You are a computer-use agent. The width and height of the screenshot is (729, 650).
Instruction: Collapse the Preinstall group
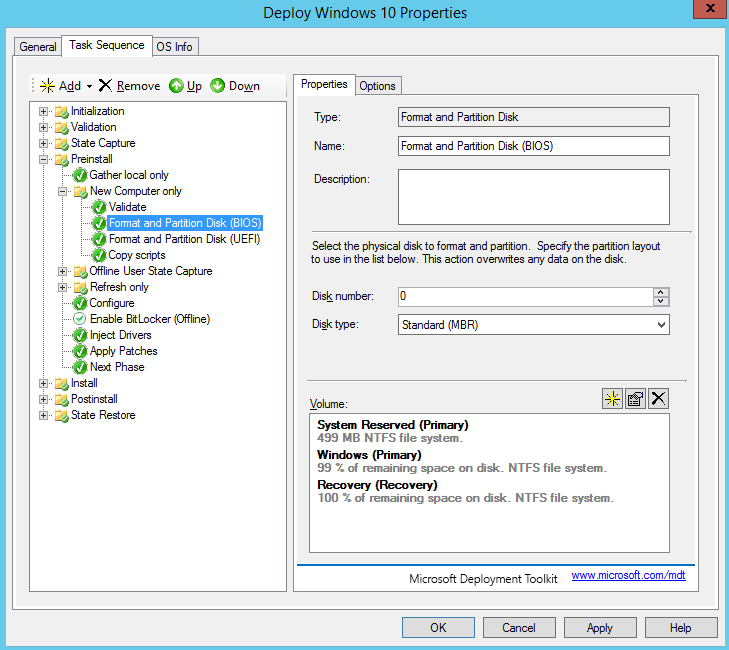click(43, 159)
